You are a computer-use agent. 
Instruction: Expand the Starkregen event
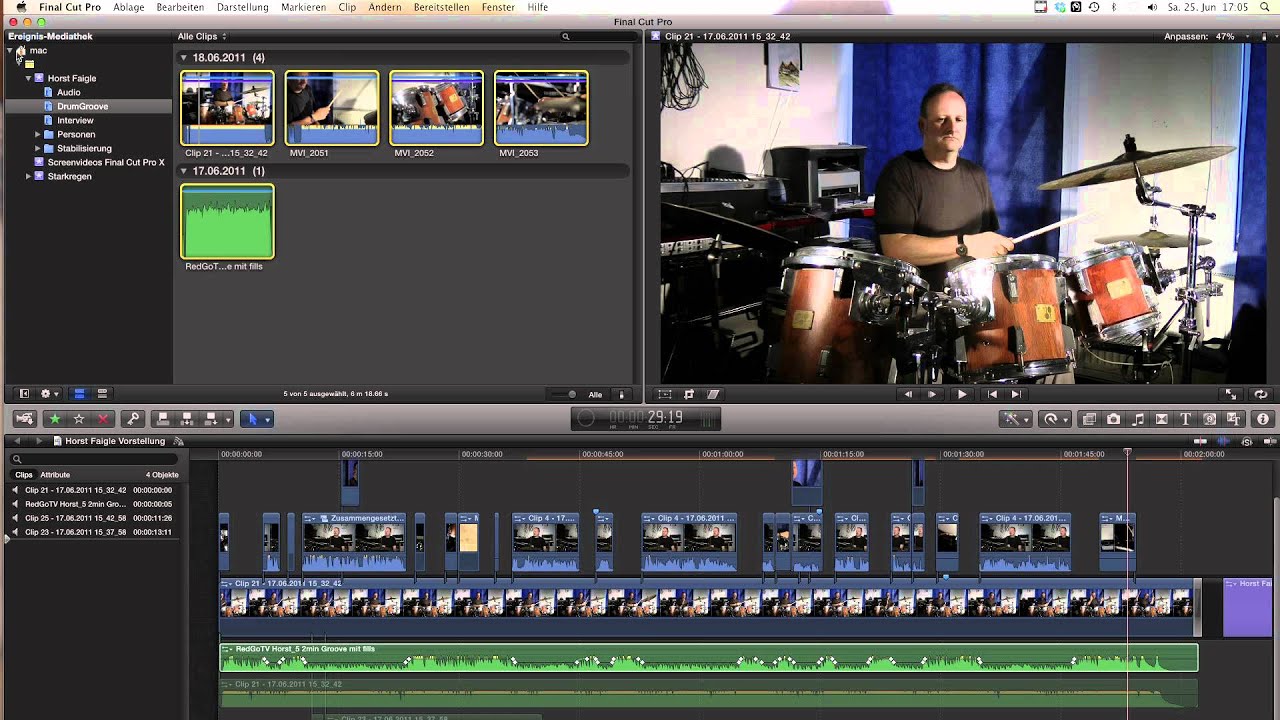[x=28, y=176]
